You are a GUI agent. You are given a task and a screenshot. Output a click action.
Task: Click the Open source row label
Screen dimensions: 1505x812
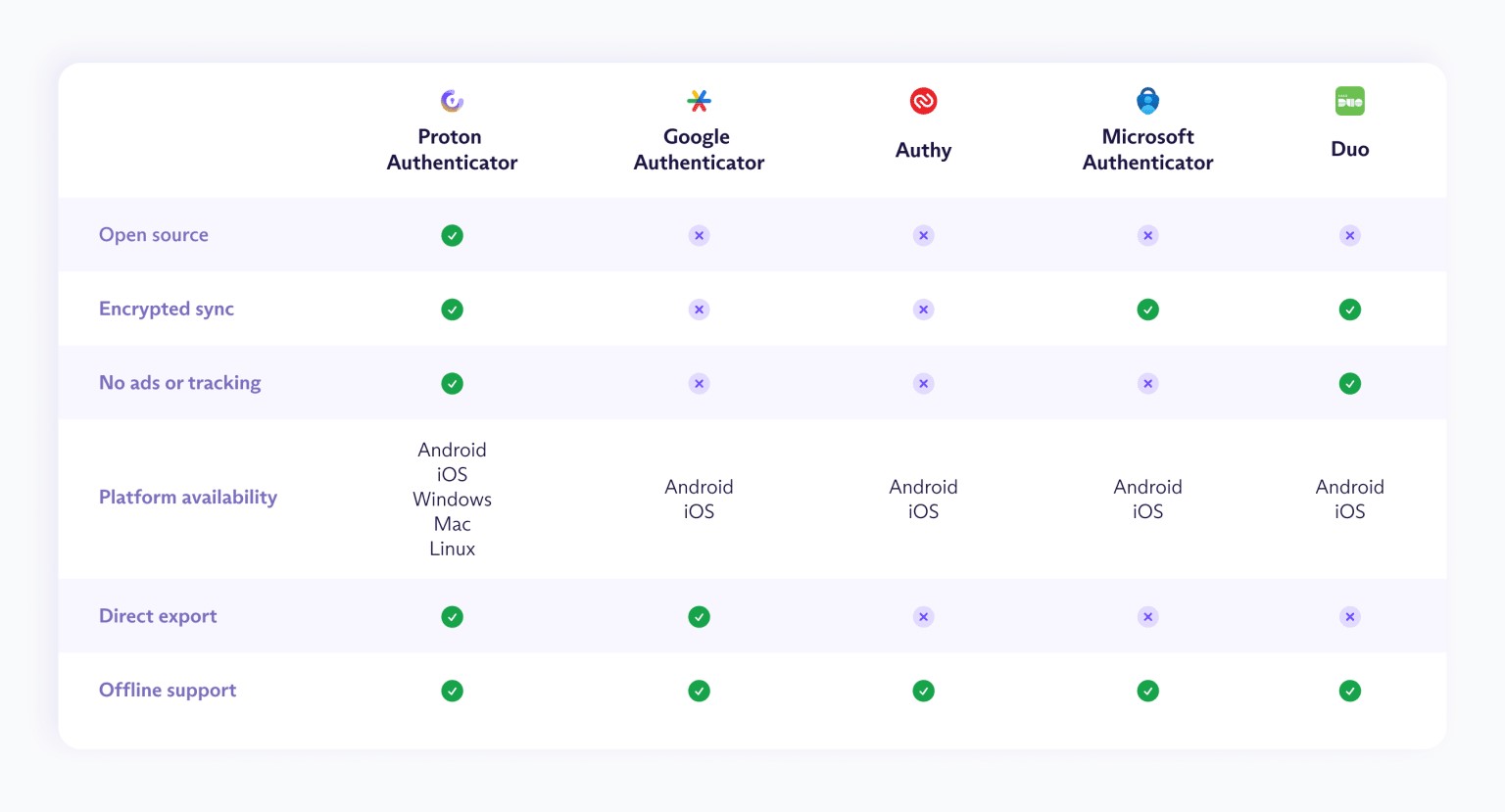(x=154, y=235)
